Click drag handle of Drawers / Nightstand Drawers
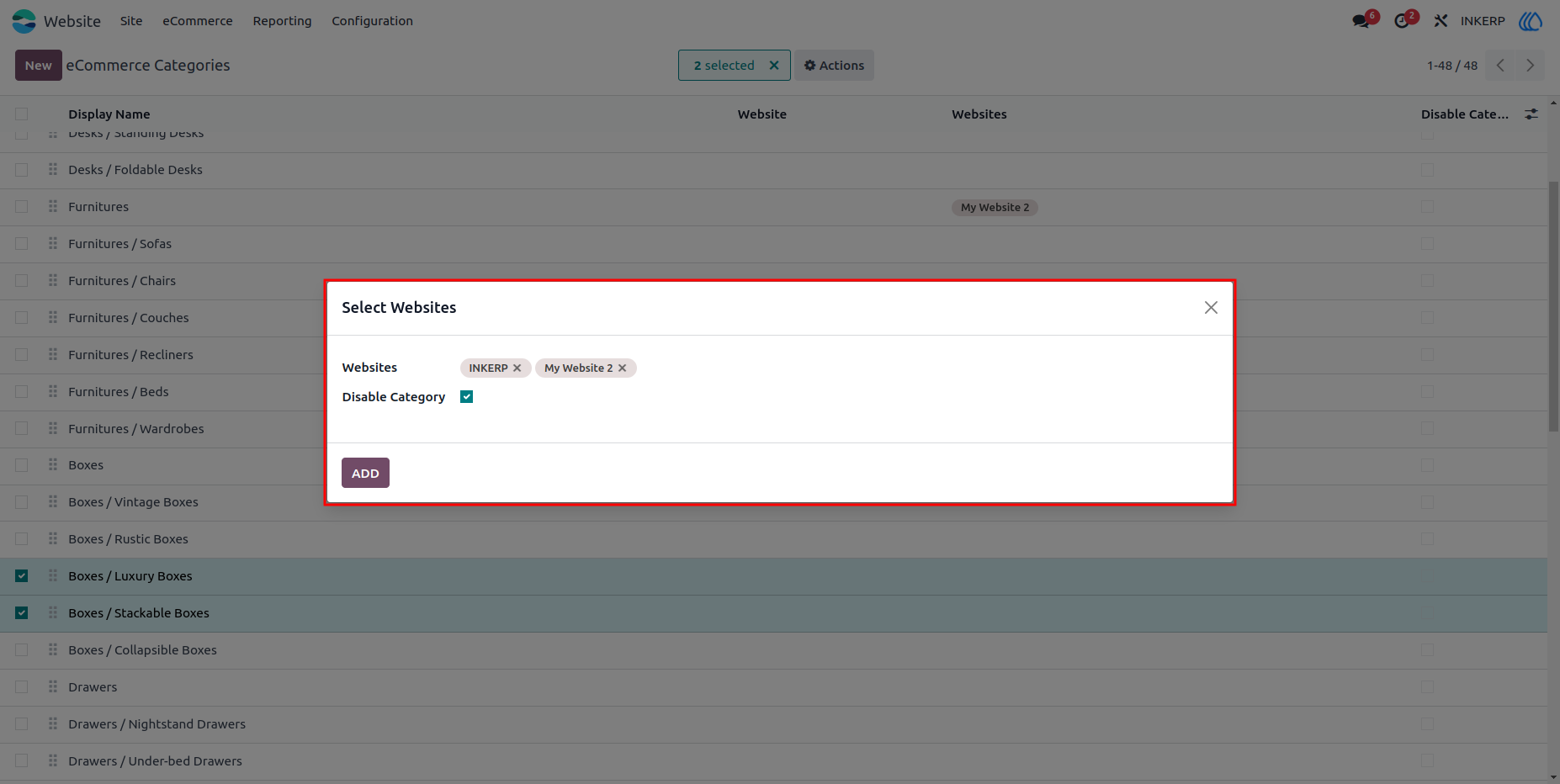1560x784 pixels. [53, 723]
